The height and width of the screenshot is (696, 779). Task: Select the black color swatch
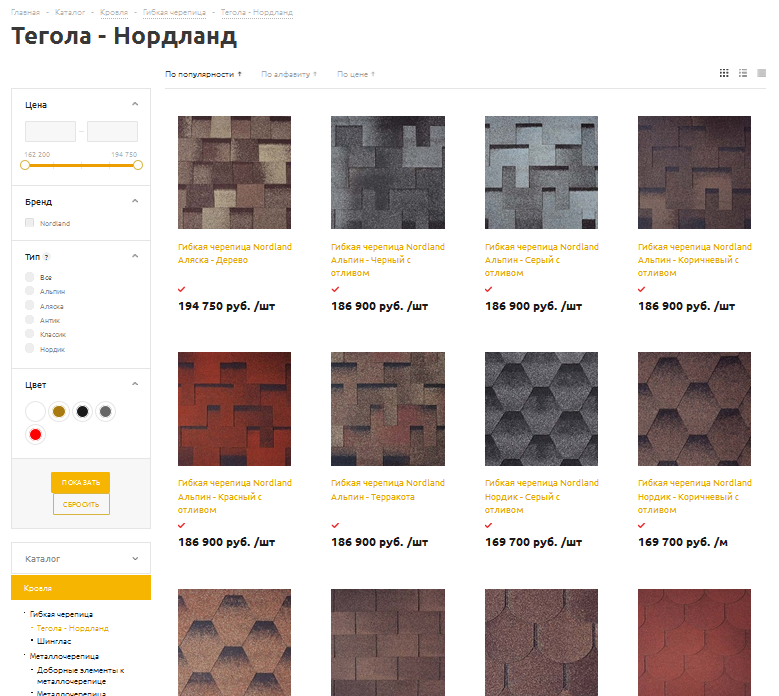(x=82, y=411)
